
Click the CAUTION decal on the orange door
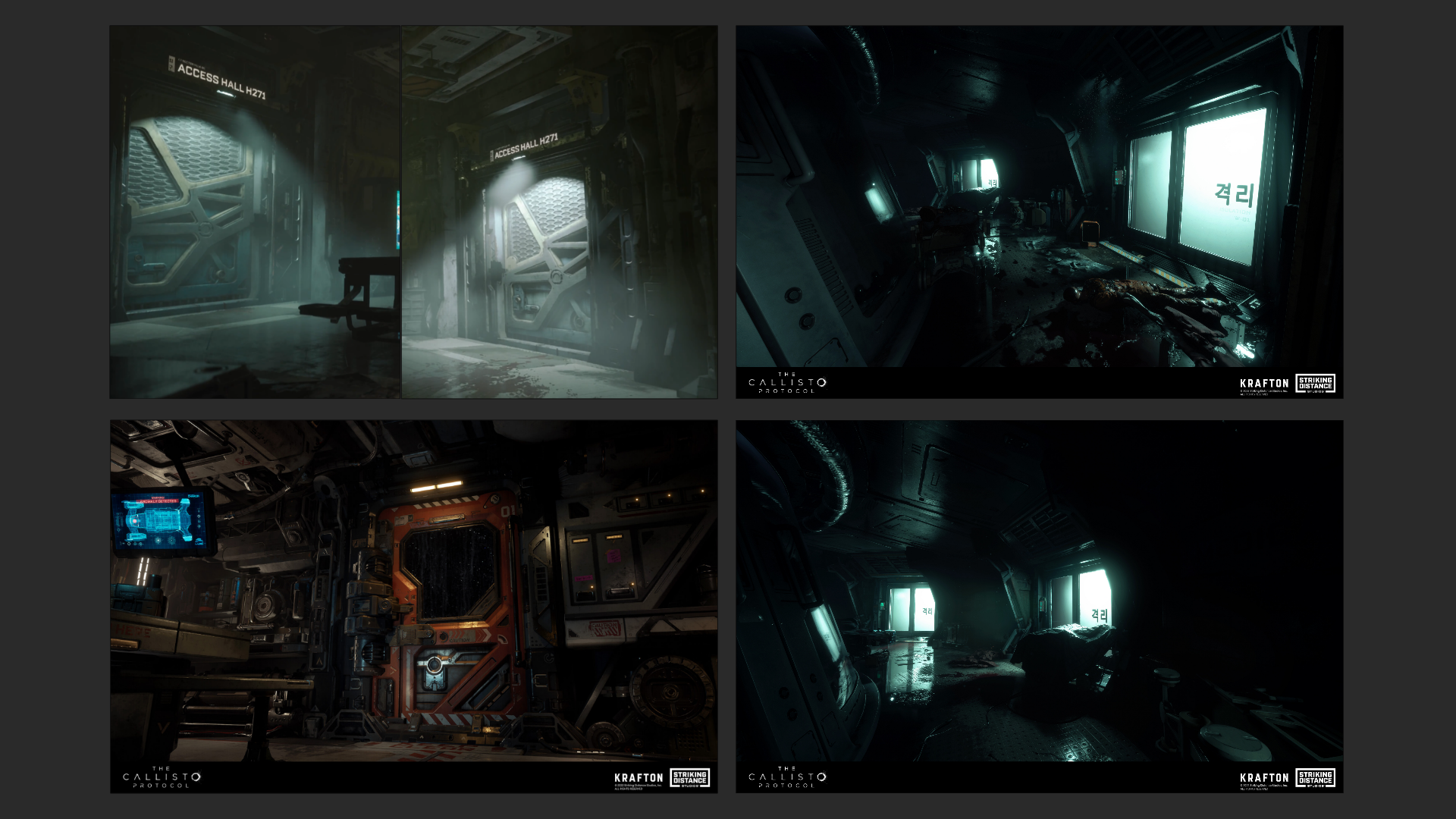click(460, 640)
